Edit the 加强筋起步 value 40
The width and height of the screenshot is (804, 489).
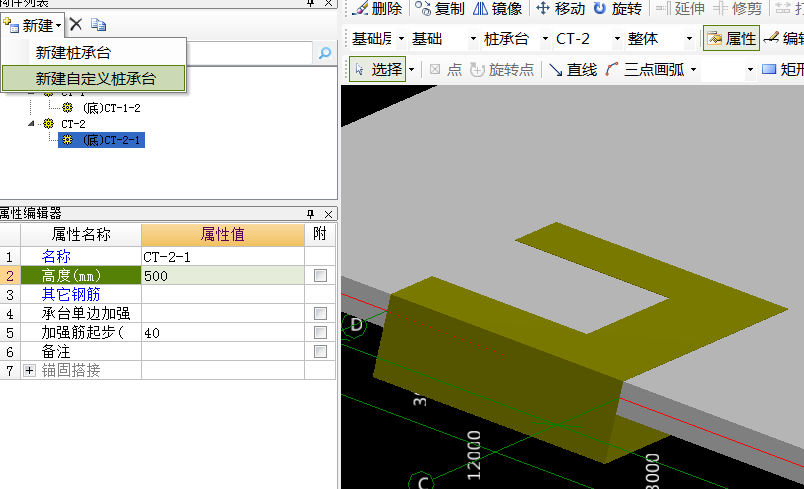223,333
